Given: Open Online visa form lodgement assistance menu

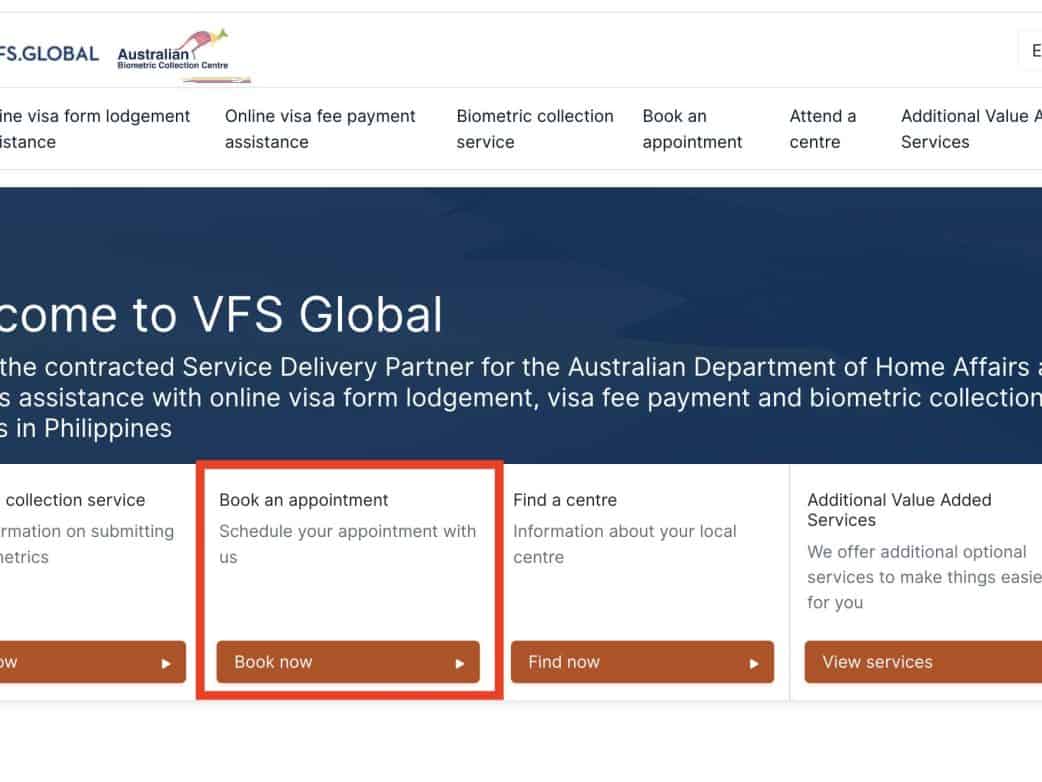Looking at the screenshot, I should pyautogui.click(x=94, y=129).
